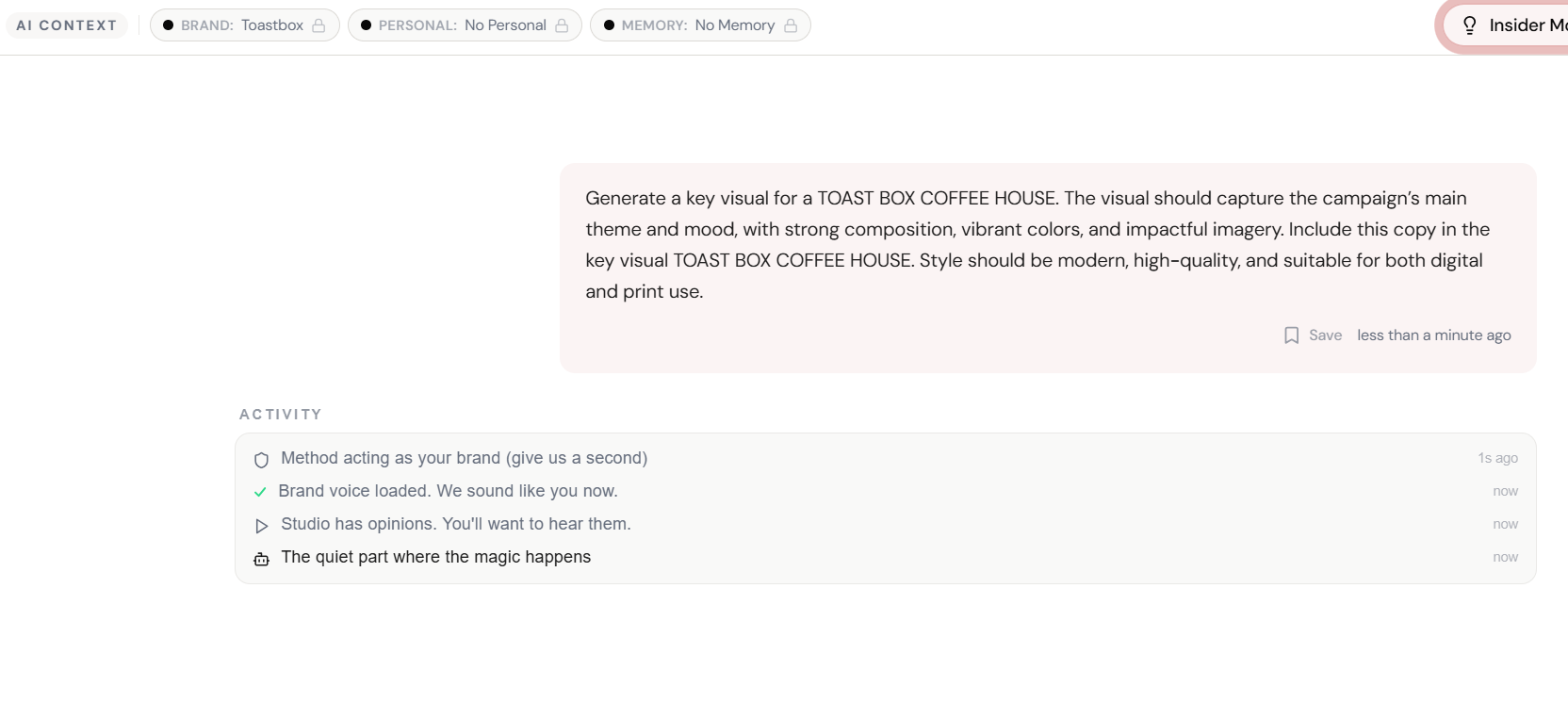Select the play triangle icon next to 'Studio has opinions'
The height and width of the screenshot is (719, 1568).
pos(261,526)
